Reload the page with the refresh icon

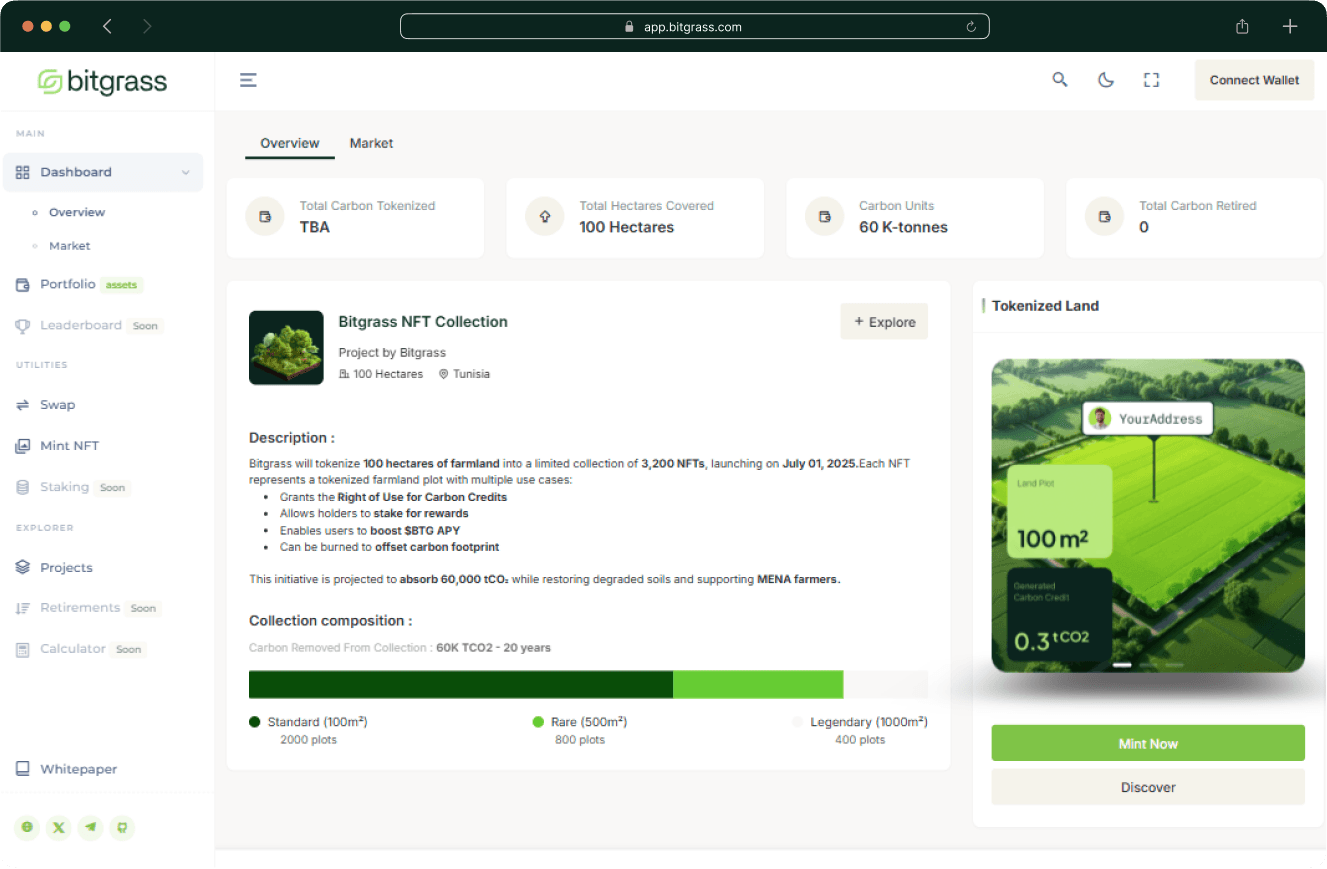point(971,27)
